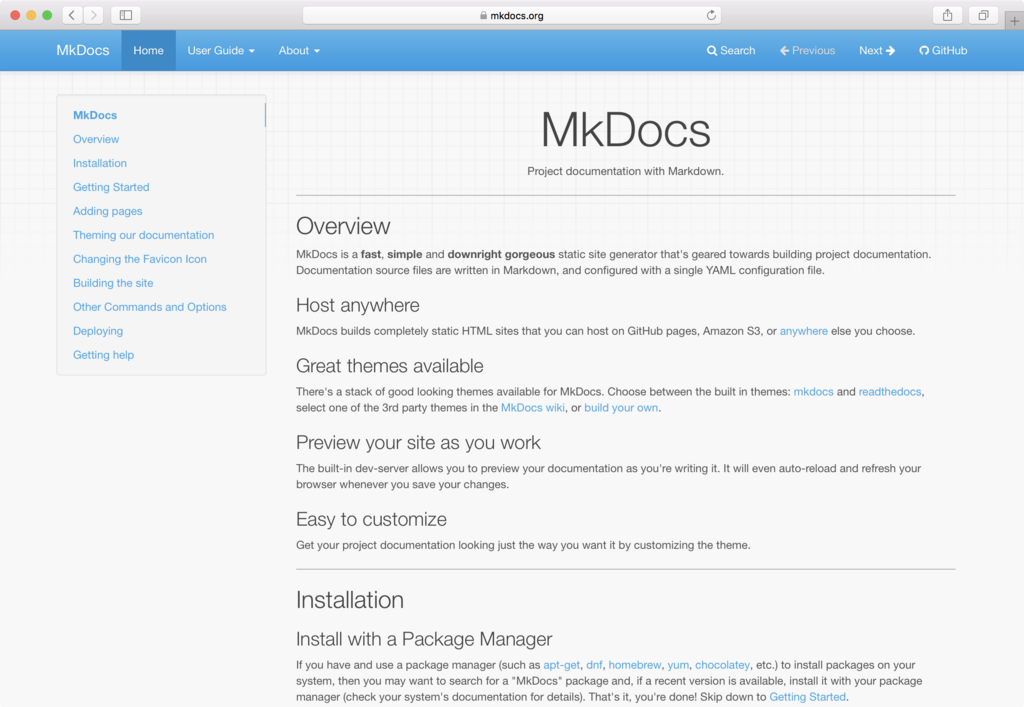This screenshot has height=707, width=1024.
Task: Open a new tab with plus button
Action: [1014, 21]
